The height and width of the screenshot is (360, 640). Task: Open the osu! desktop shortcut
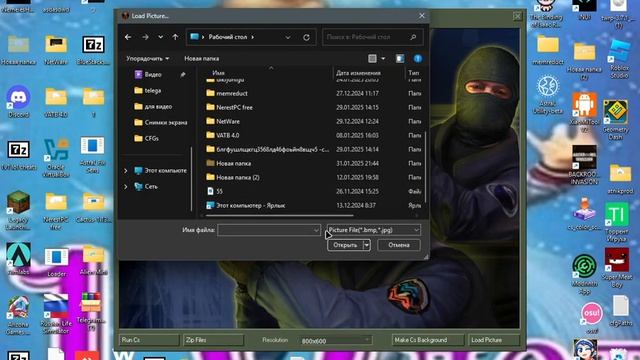coord(591,318)
